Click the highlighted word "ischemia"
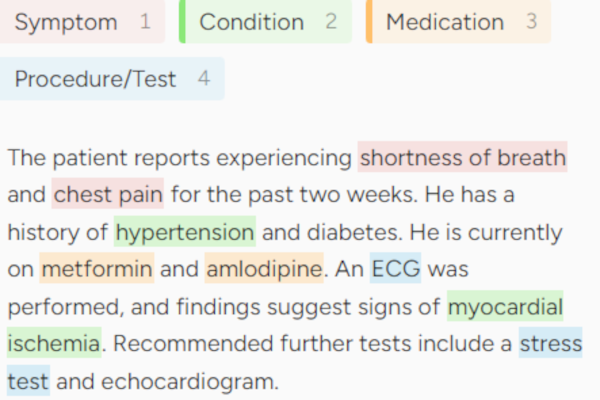The image size is (600, 400). (x=54, y=343)
